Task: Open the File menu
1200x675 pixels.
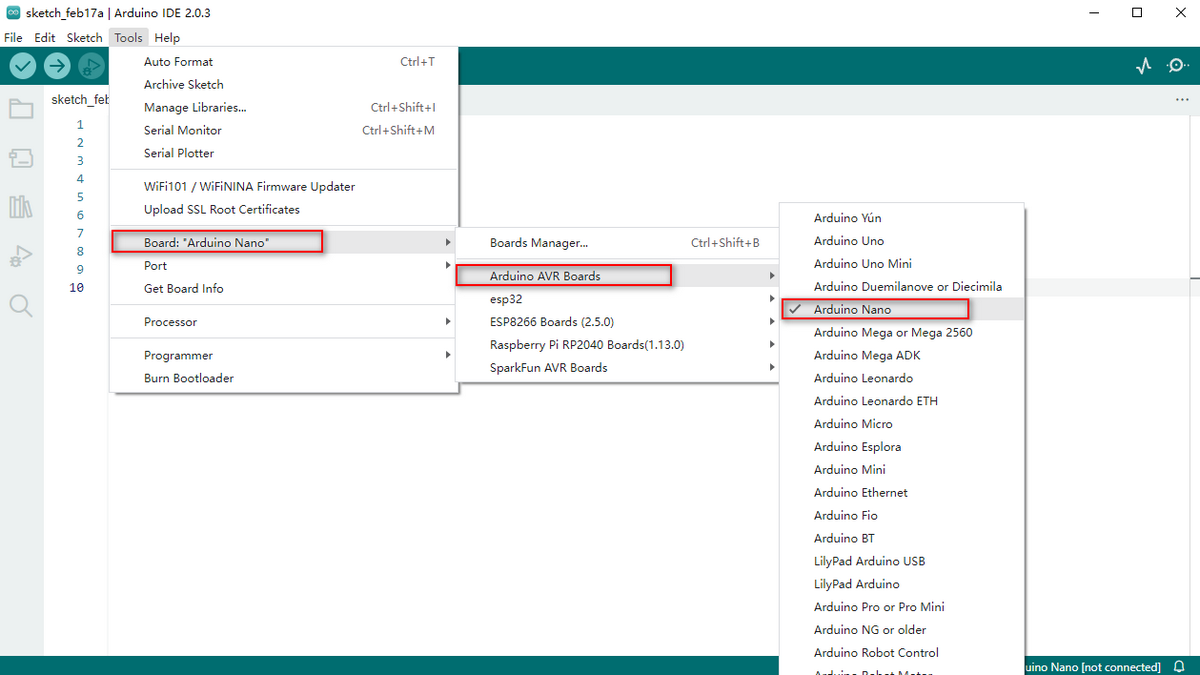Action: (x=13, y=38)
